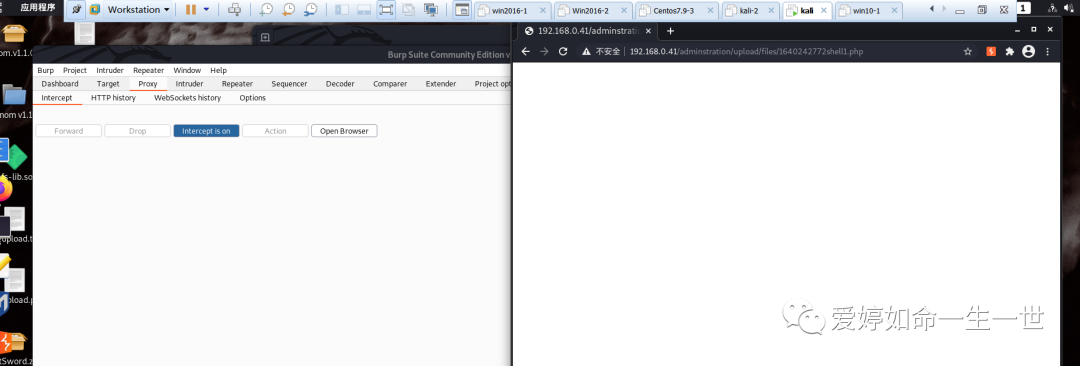1080x366 pixels.
Task: Pin the VMware Workstation toolbar
Action: (76, 10)
